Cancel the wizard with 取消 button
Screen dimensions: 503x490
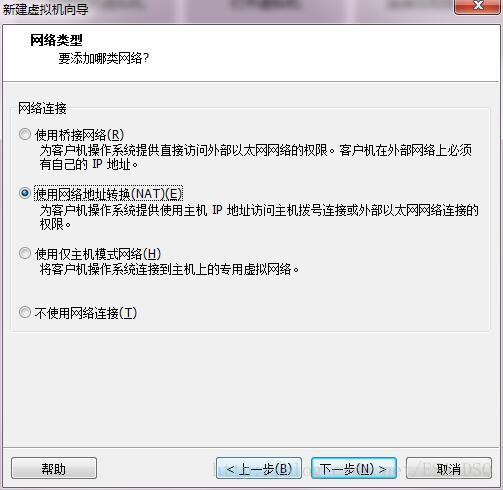click(449, 468)
